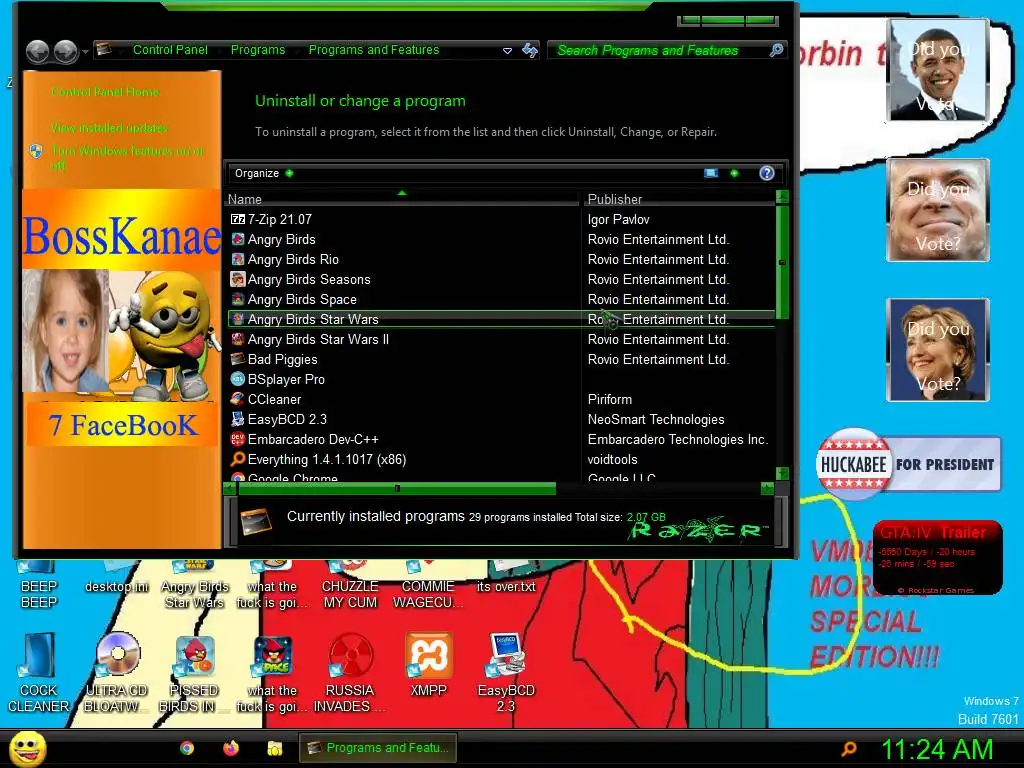Open Turn Windows features on or off

point(127,157)
